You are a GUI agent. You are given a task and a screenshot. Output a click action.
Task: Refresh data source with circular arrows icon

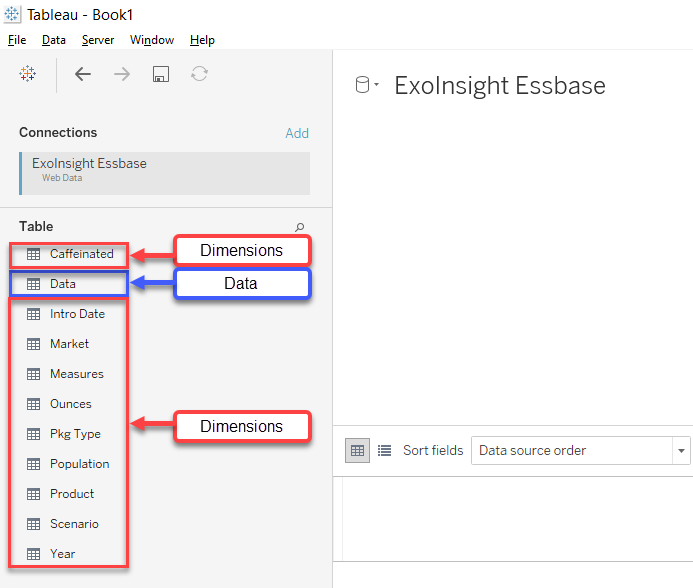(x=199, y=73)
